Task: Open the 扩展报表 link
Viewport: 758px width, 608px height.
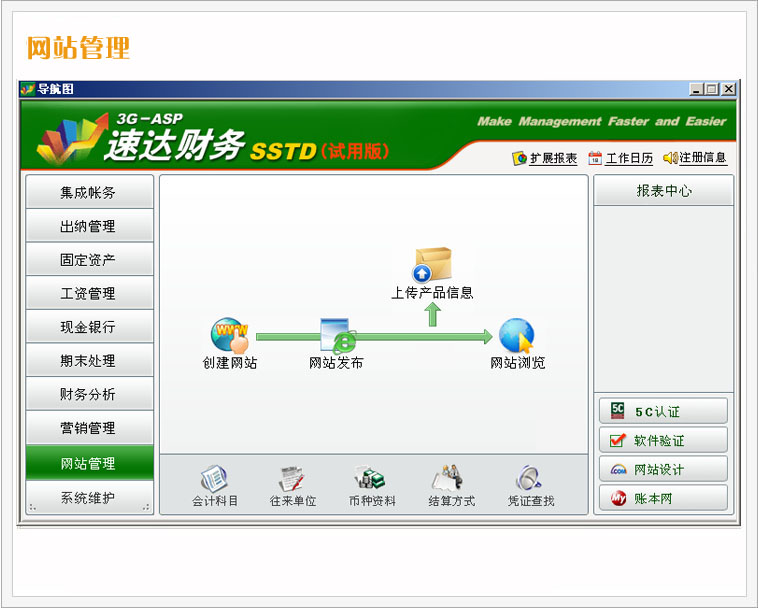Action: point(553,159)
